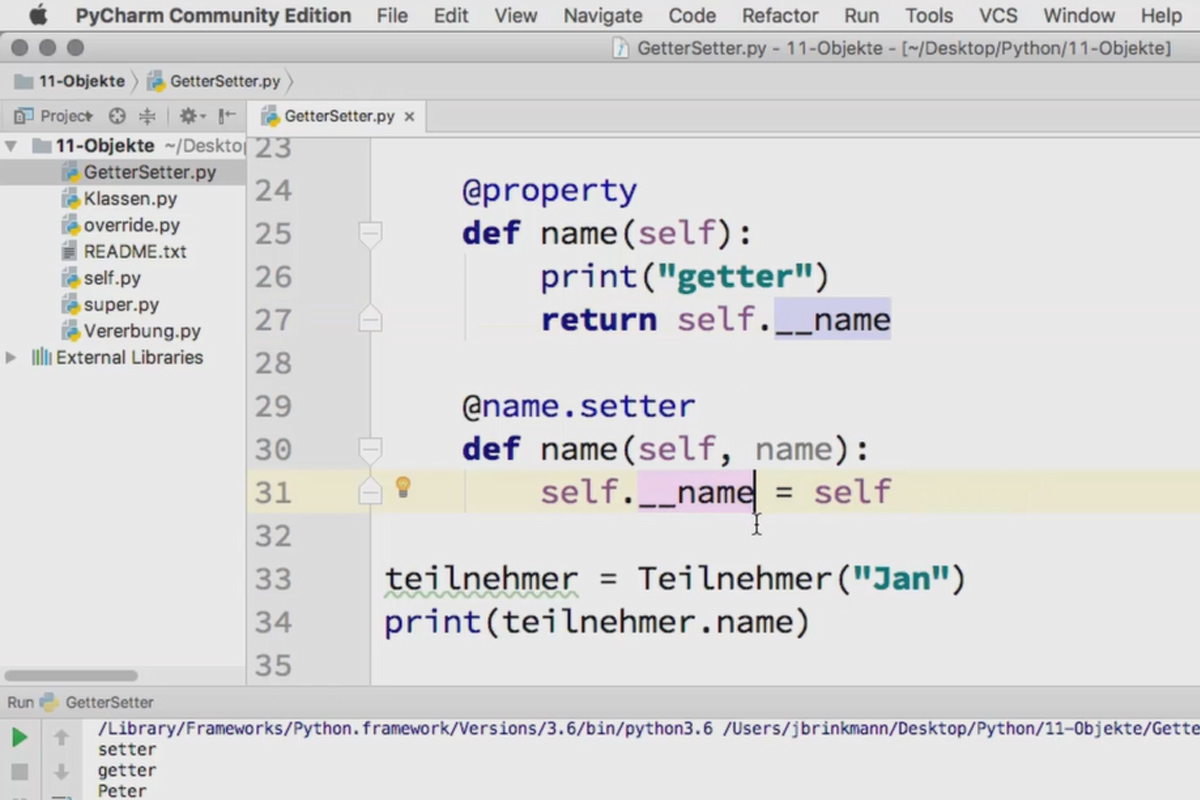The image size is (1200, 800).
Task: Open the Apple menu
Action: coord(38,15)
